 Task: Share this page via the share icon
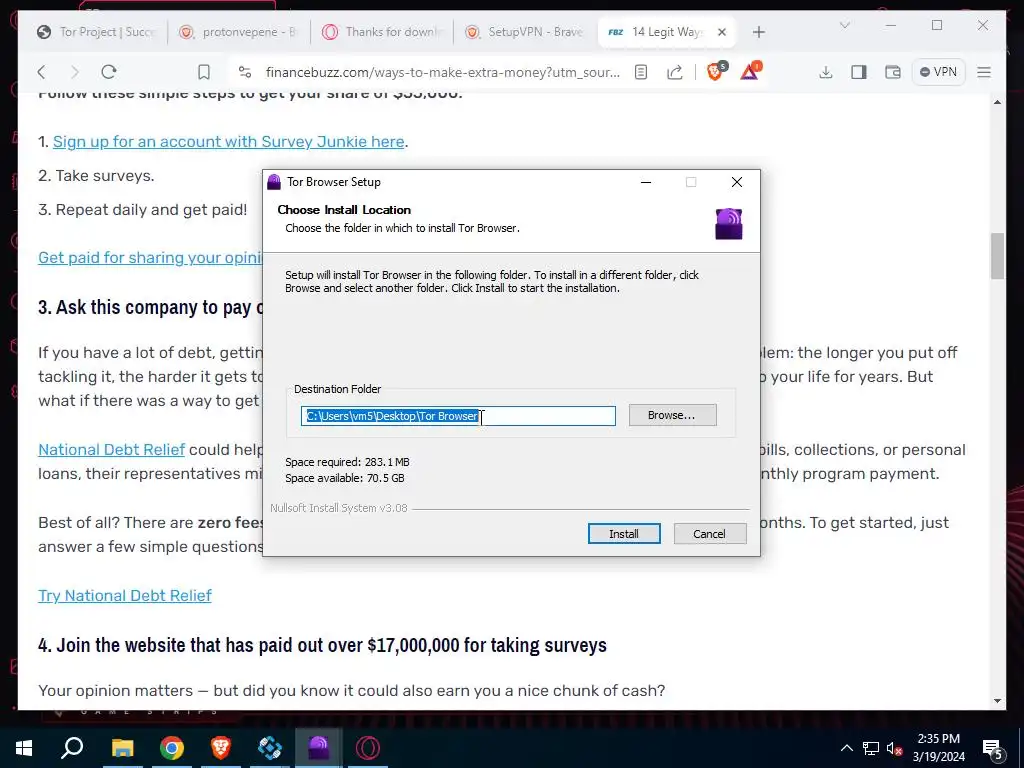click(675, 72)
